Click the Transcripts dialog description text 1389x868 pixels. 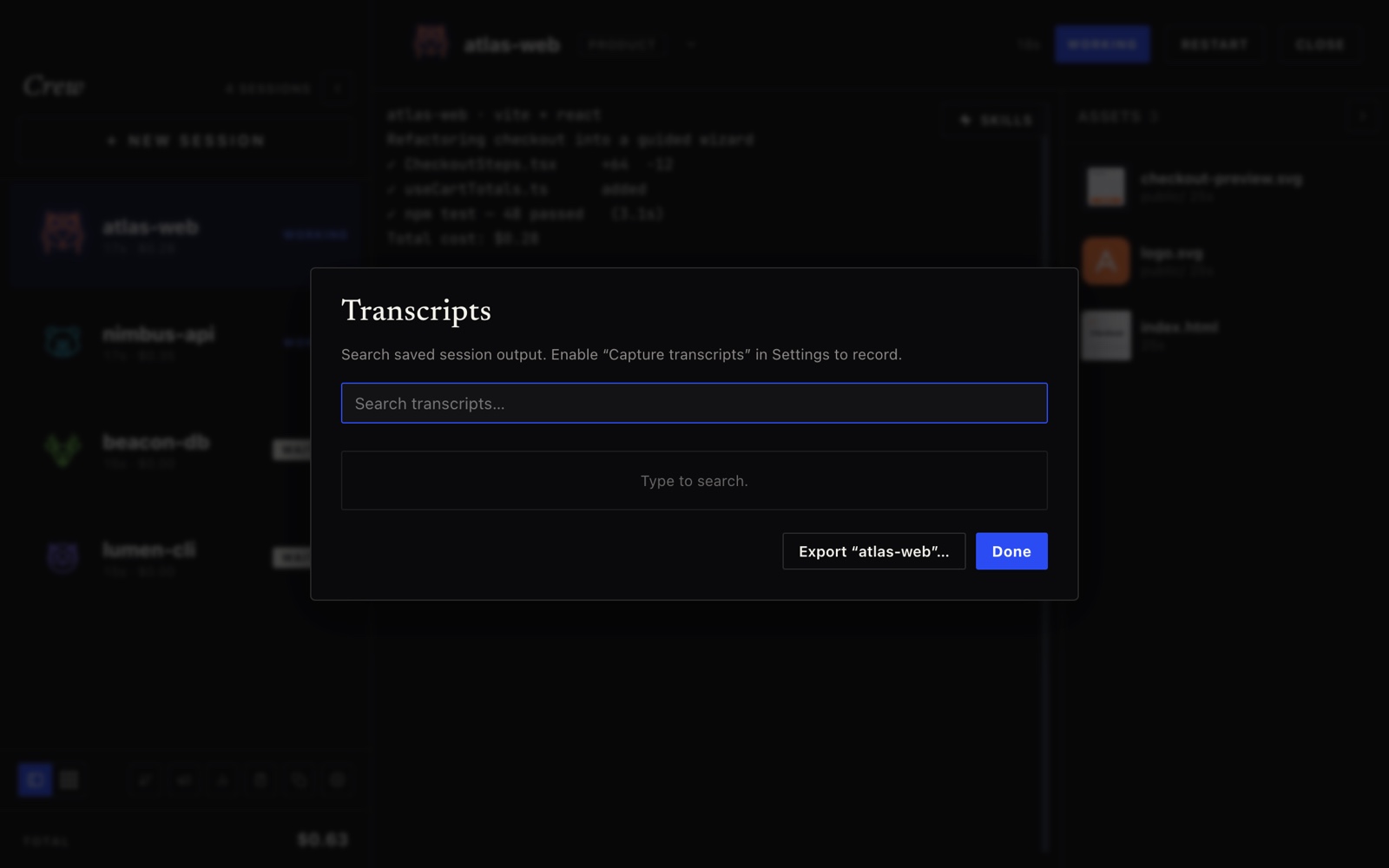622,354
